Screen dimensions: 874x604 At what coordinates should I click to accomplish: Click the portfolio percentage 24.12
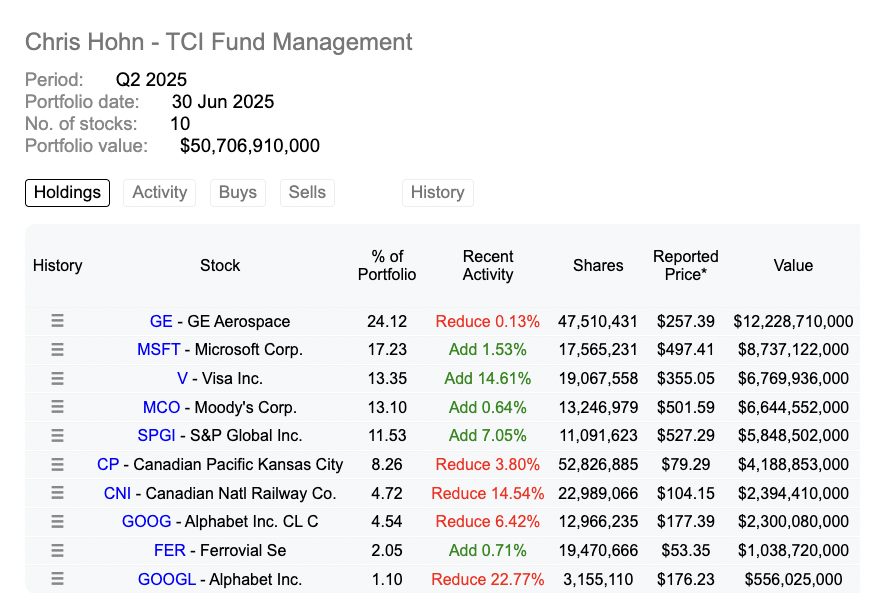[x=387, y=322]
